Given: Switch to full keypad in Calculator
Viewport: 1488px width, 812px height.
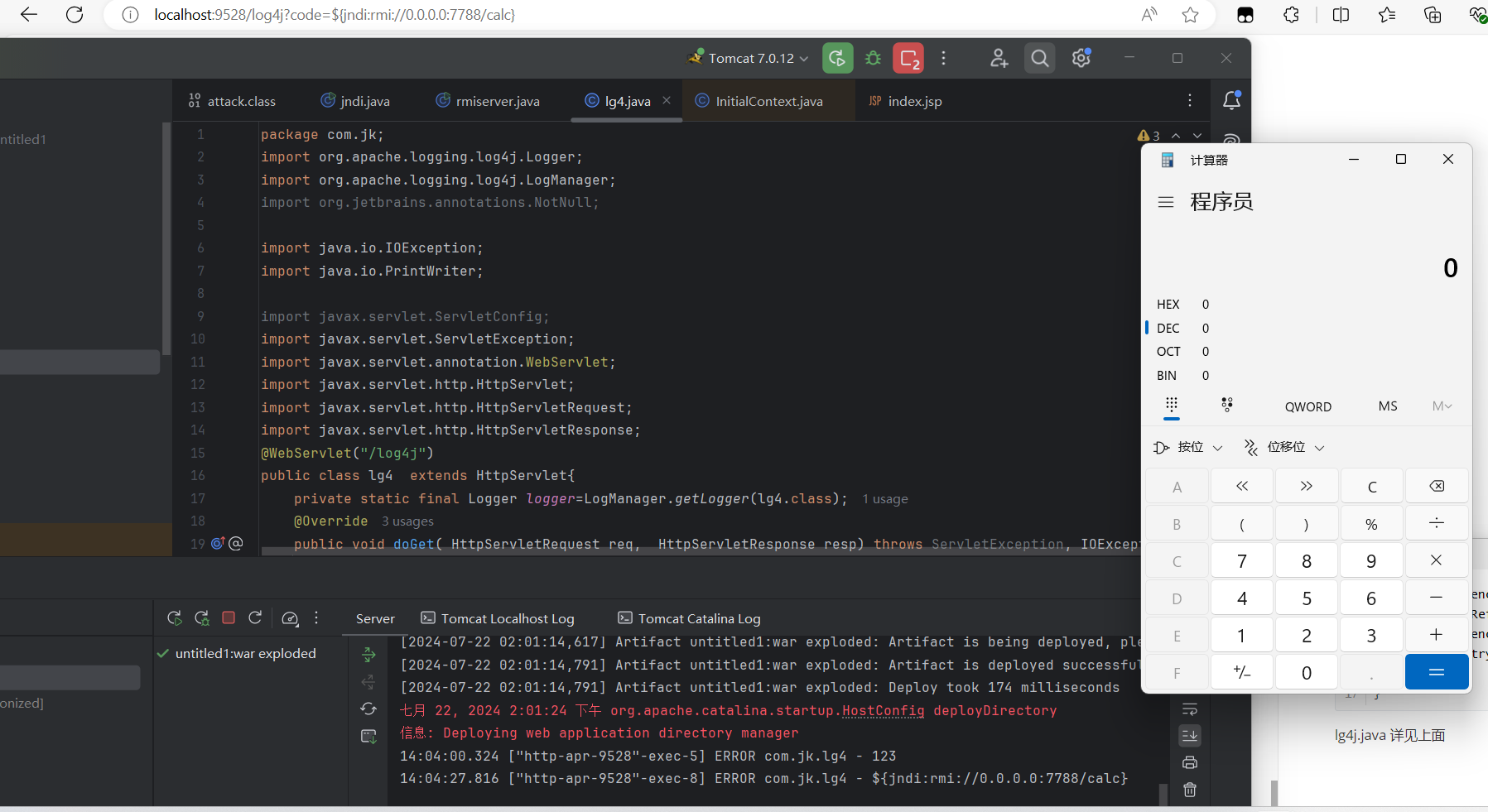Looking at the screenshot, I should point(1172,406).
